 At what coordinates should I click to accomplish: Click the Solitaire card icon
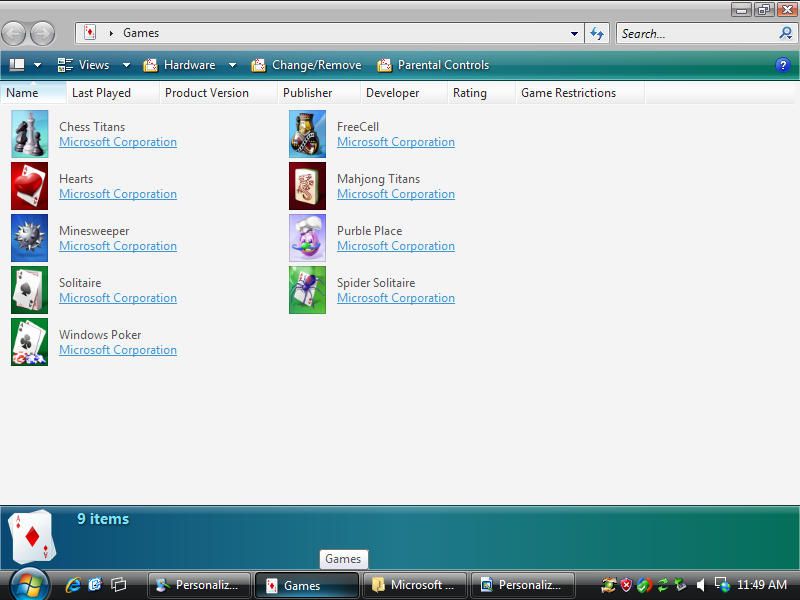coord(30,290)
